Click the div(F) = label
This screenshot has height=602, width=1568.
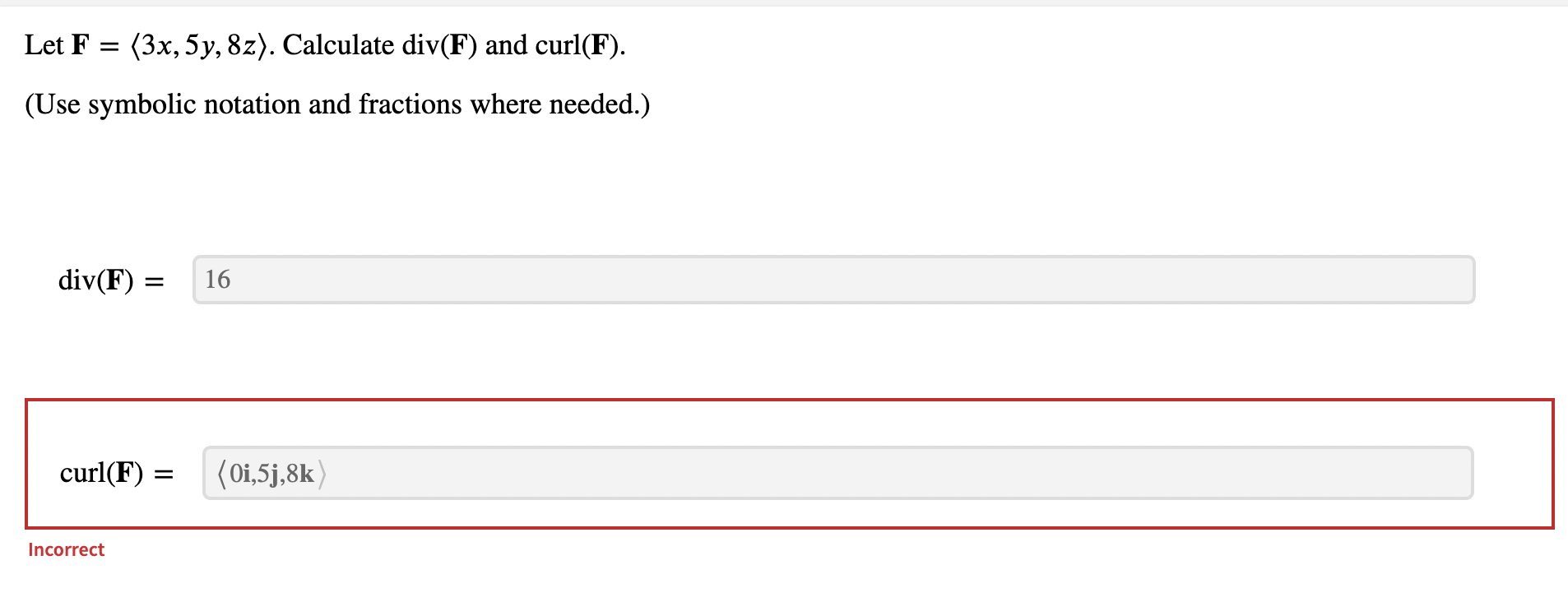pyautogui.click(x=112, y=280)
